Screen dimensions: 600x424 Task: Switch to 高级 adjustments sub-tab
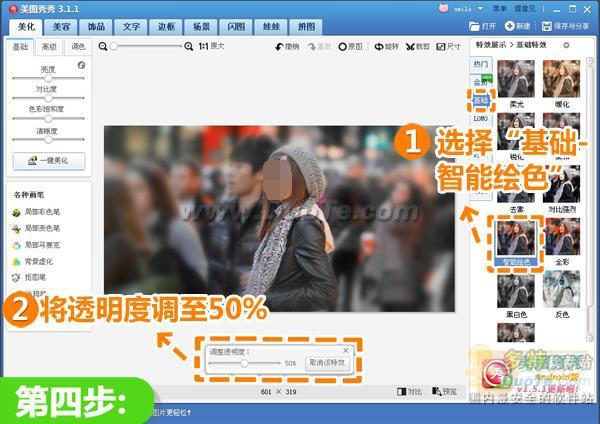tap(49, 47)
